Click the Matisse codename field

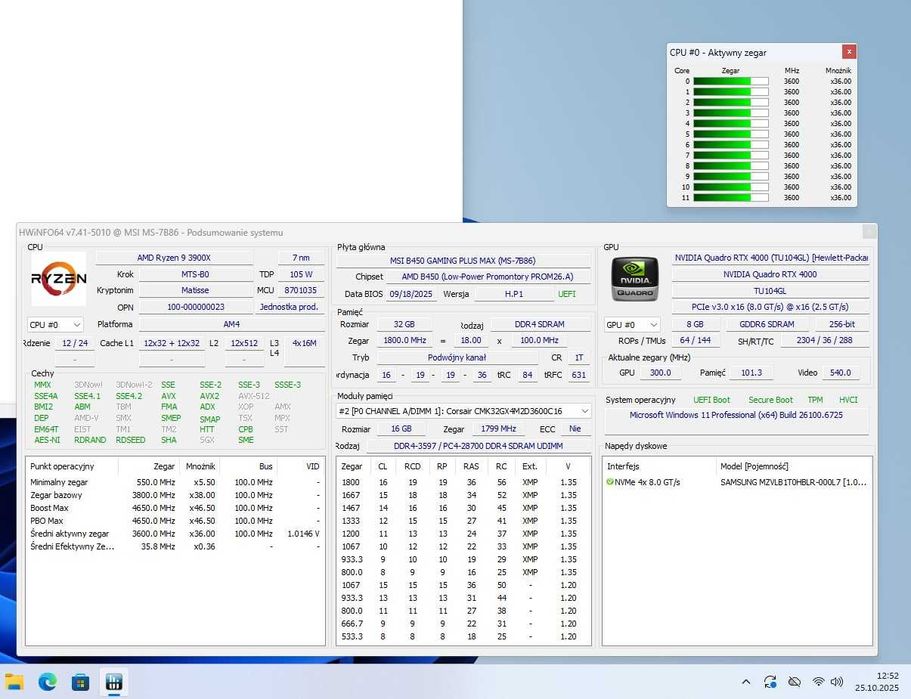[195, 290]
